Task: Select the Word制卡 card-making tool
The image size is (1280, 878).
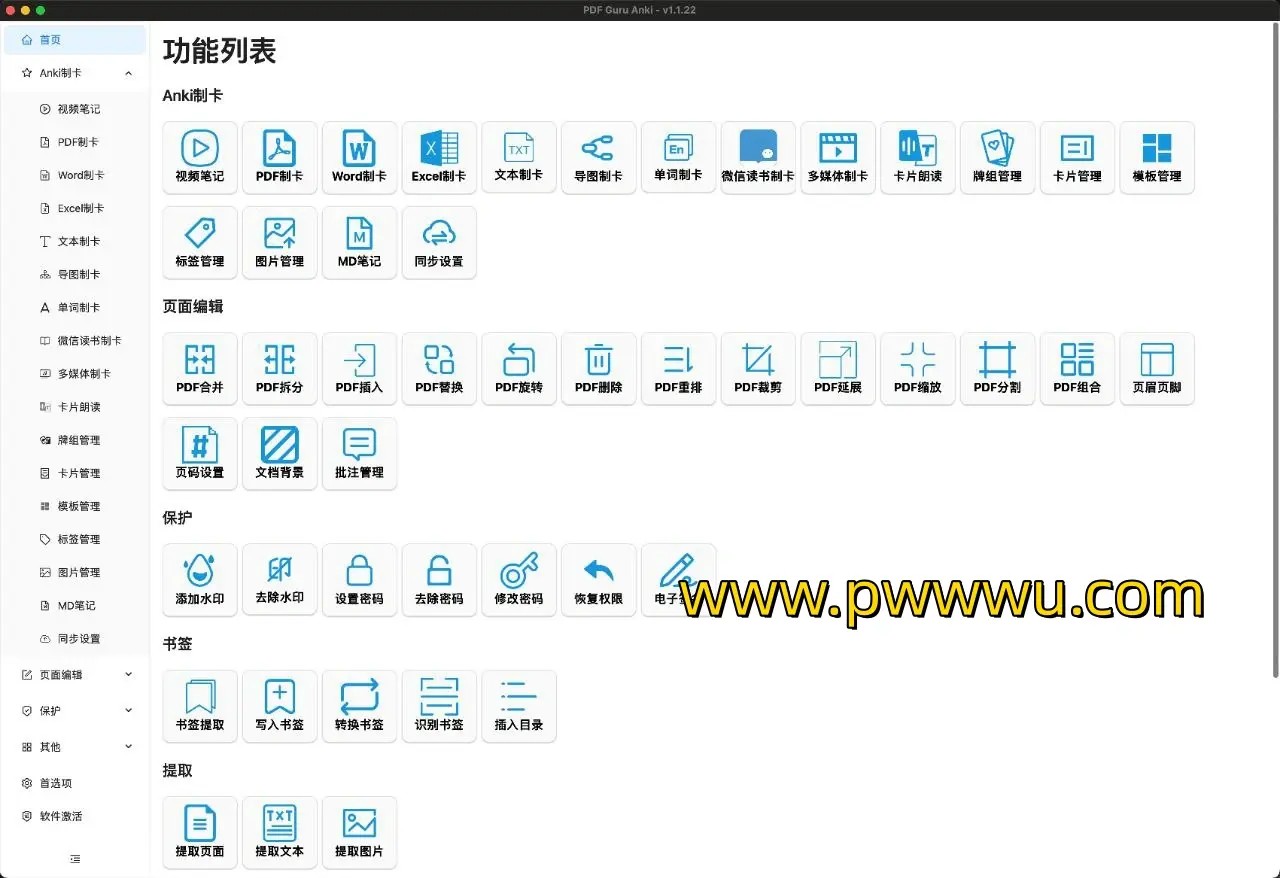Action: [x=359, y=157]
